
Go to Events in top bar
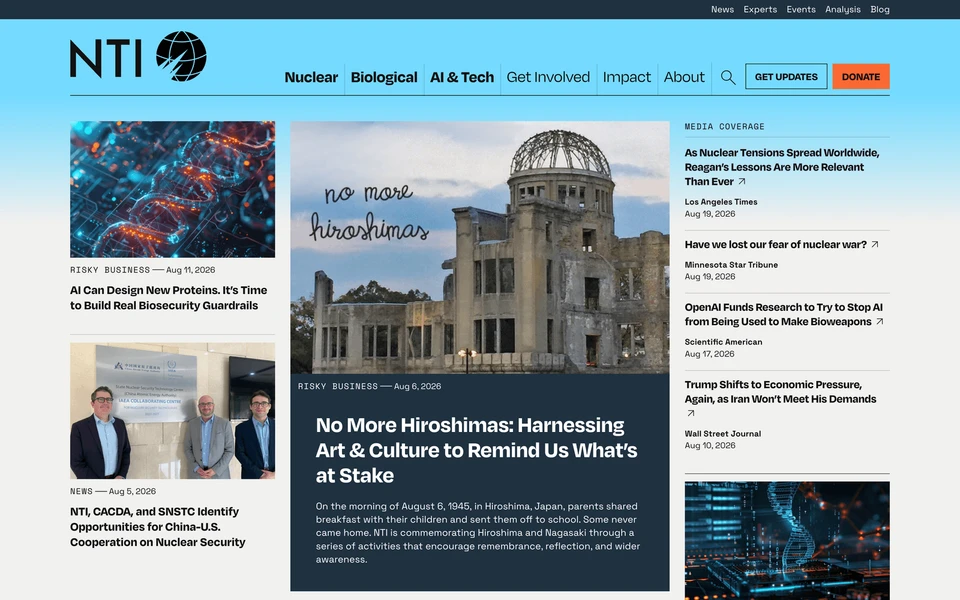point(801,9)
